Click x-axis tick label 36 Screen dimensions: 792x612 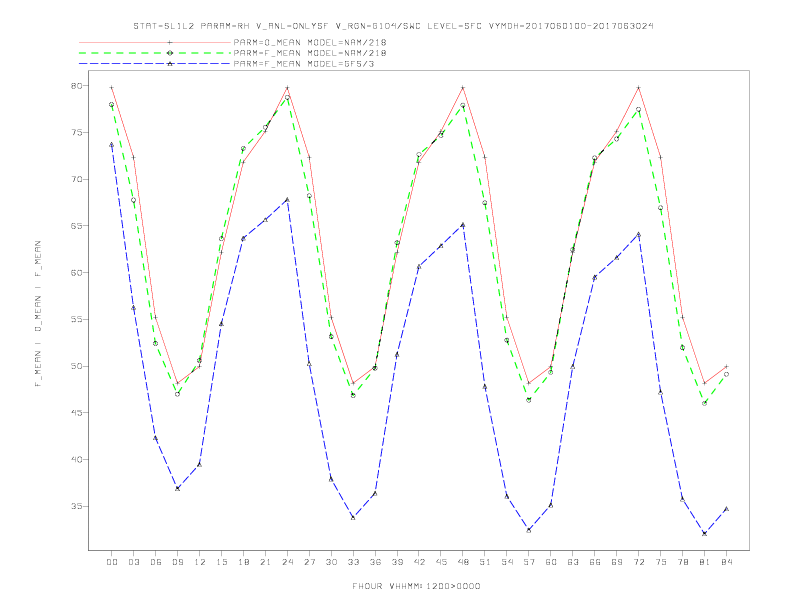pyautogui.click(x=375, y=562)
